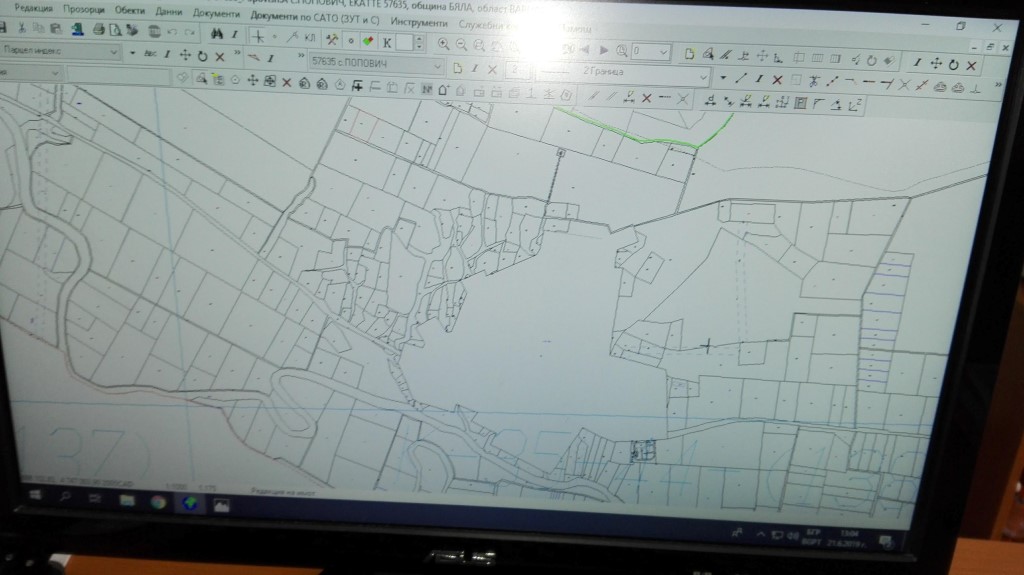Expand the Парцел индекс dropdown
The image size is (1024, 575).
[x=113, y=51]
